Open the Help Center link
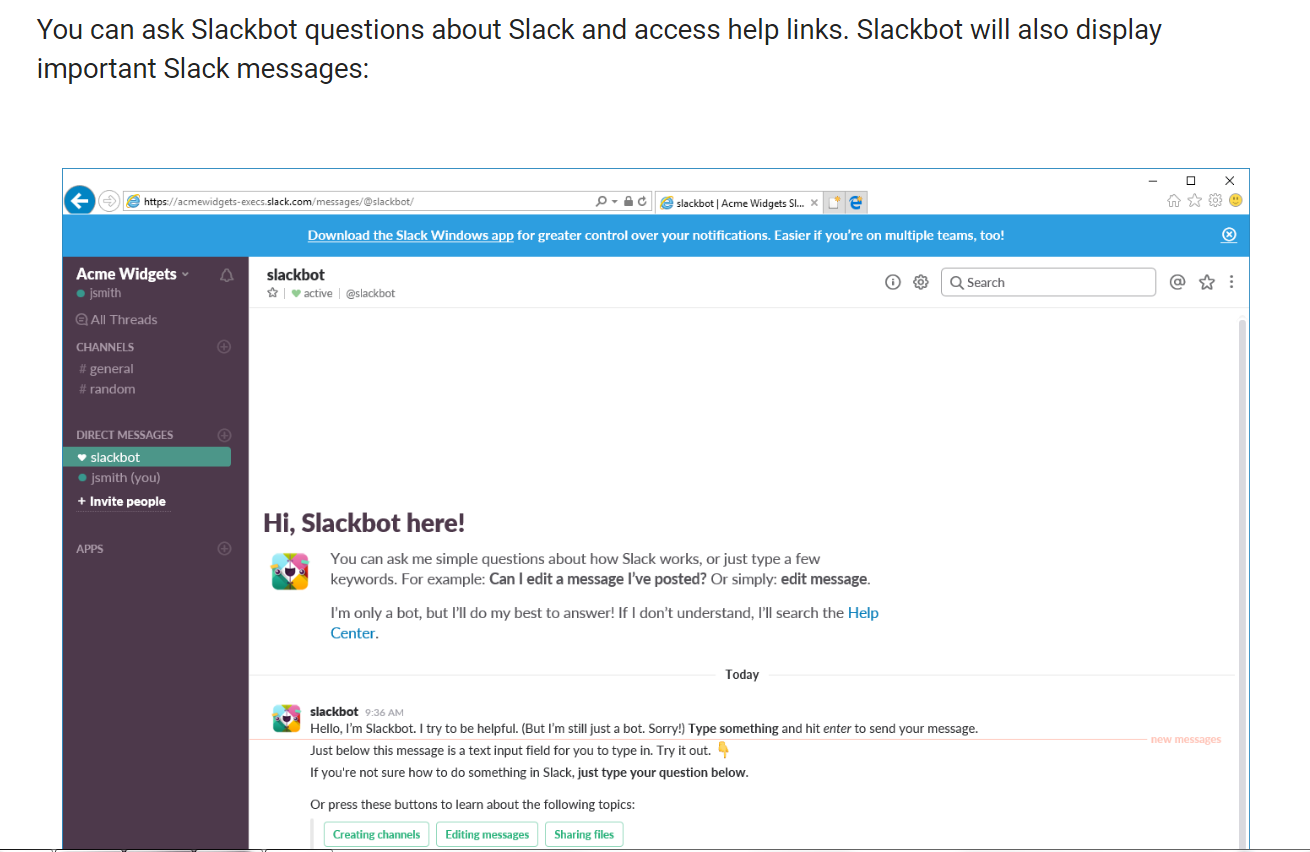Image resolution: width=1310 pixels, height=852 pixels. coord(605,623)
